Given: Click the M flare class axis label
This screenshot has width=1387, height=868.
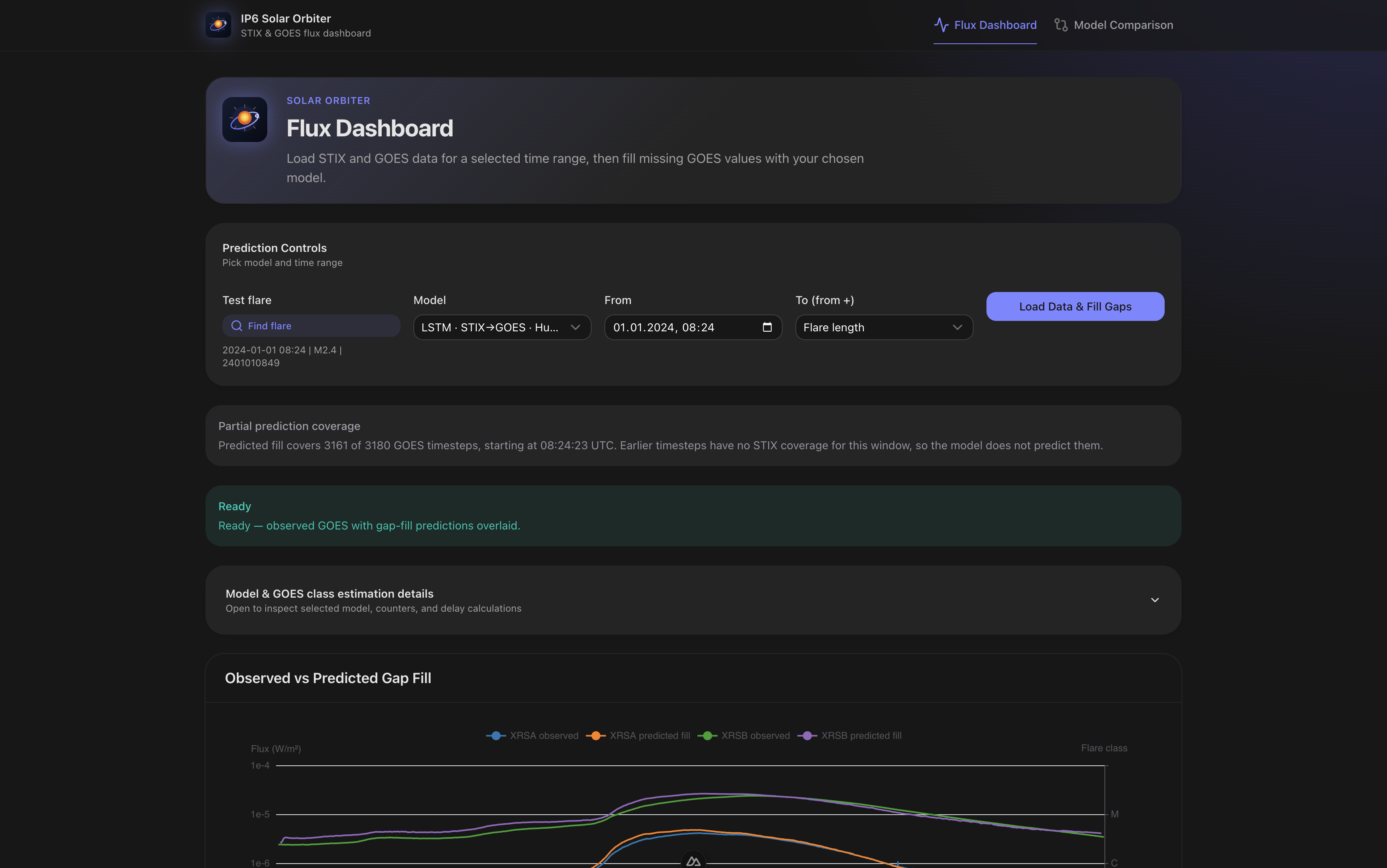Looking at the screenshot, I should [x=1114, y=814].
